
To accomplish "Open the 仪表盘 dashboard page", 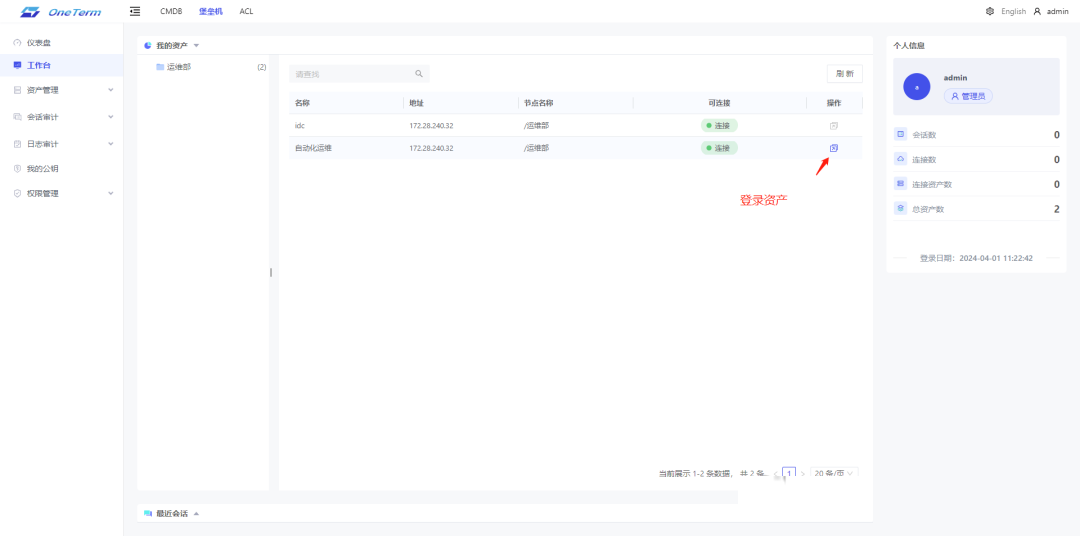I will tap(39, 43).
